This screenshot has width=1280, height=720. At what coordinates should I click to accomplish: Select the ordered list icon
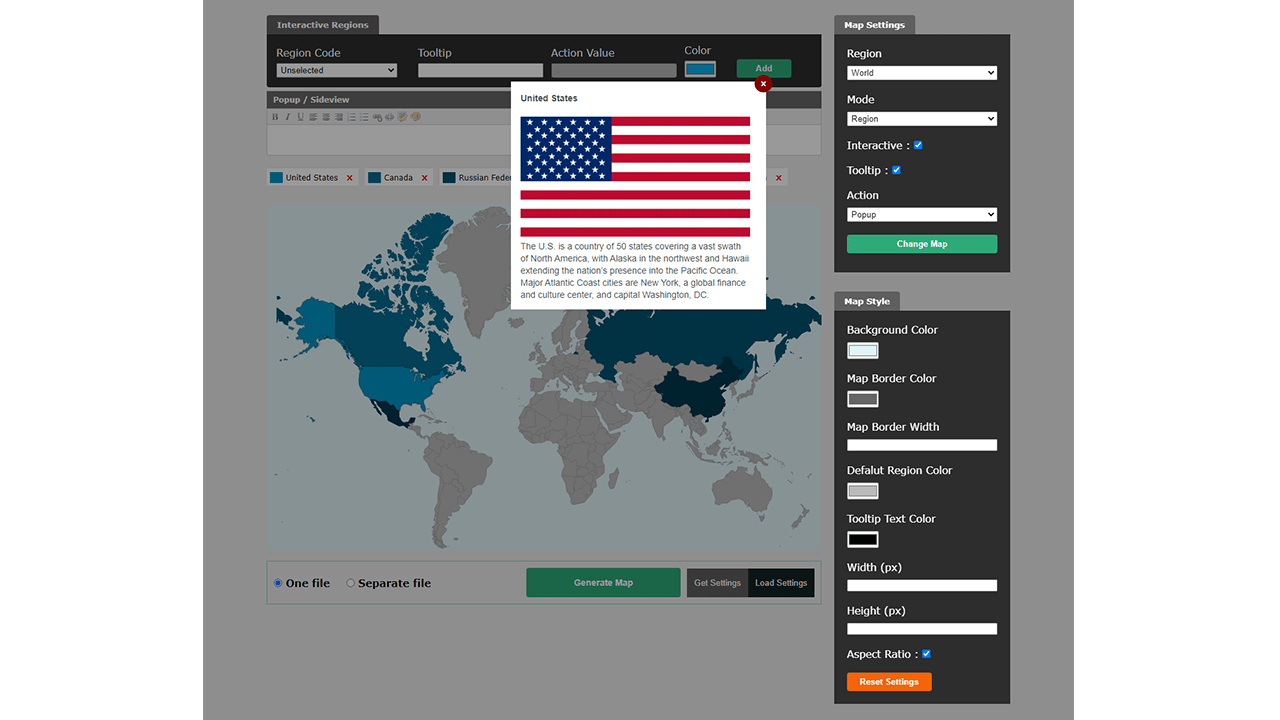[352, 117]
